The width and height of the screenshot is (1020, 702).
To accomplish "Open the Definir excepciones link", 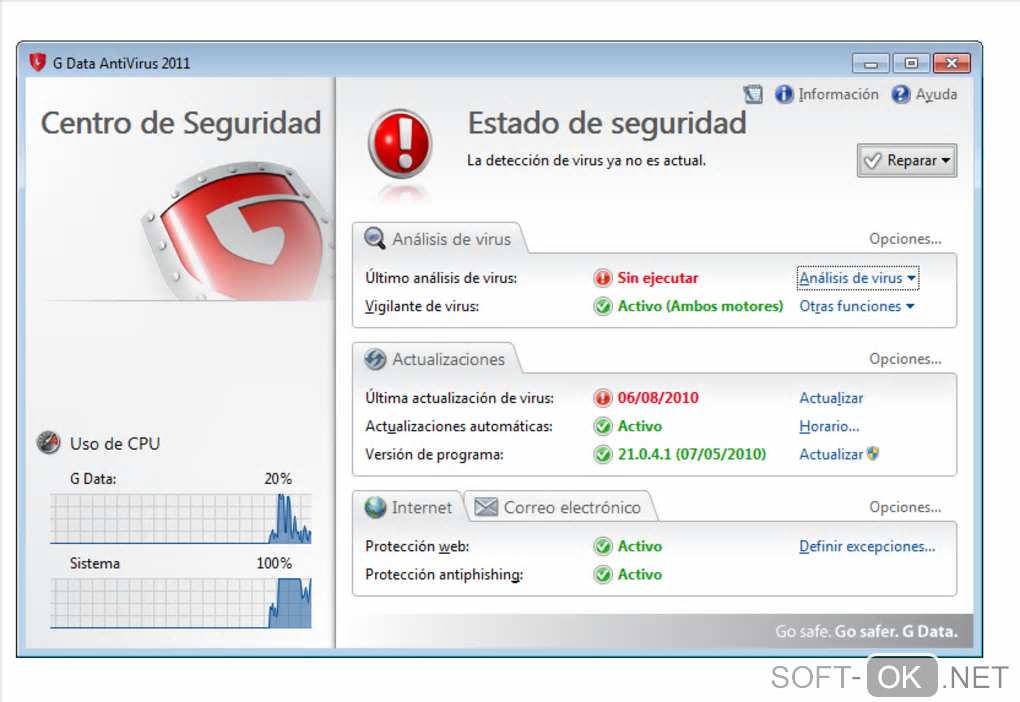I will pos(867,547).
